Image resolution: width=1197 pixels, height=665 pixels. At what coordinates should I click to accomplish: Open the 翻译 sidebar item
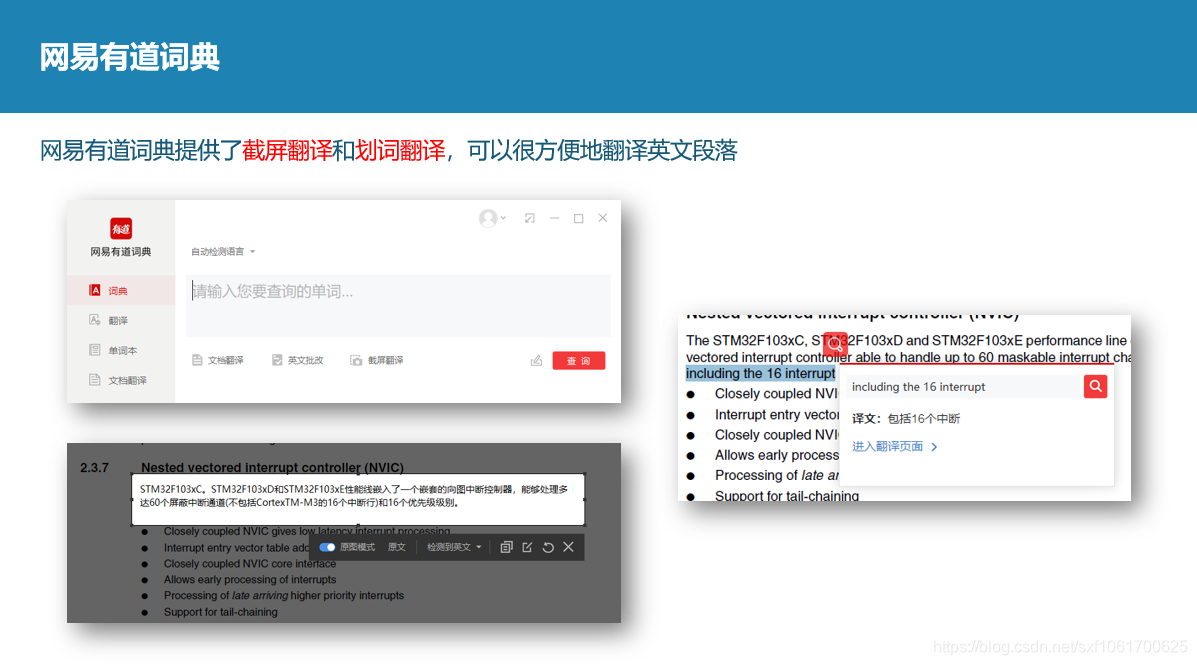[x=121, y=321]
